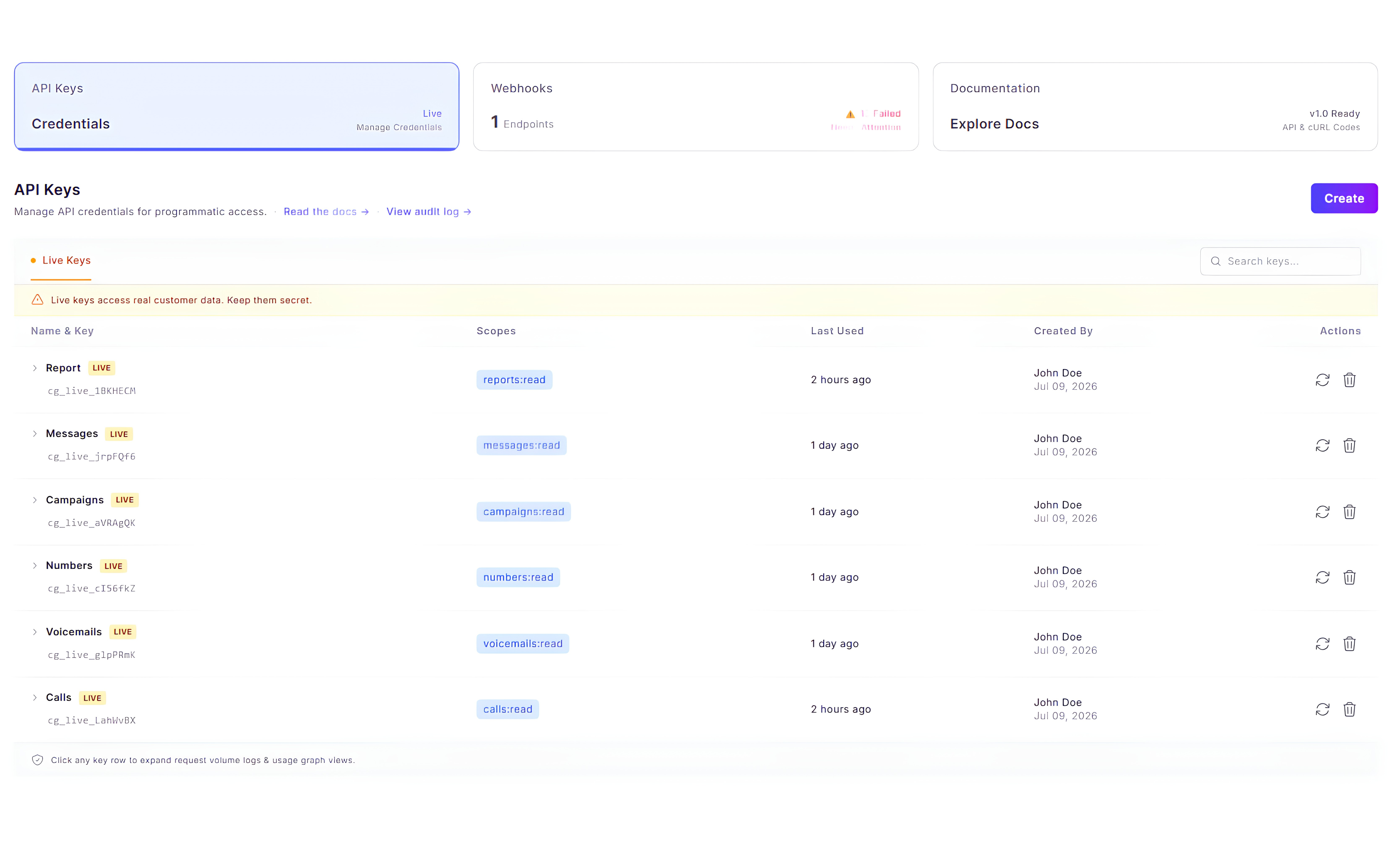Open the View audit log link
This screenshot has width=1389, height=868.
pyautogui.click(x=429, y=212)
